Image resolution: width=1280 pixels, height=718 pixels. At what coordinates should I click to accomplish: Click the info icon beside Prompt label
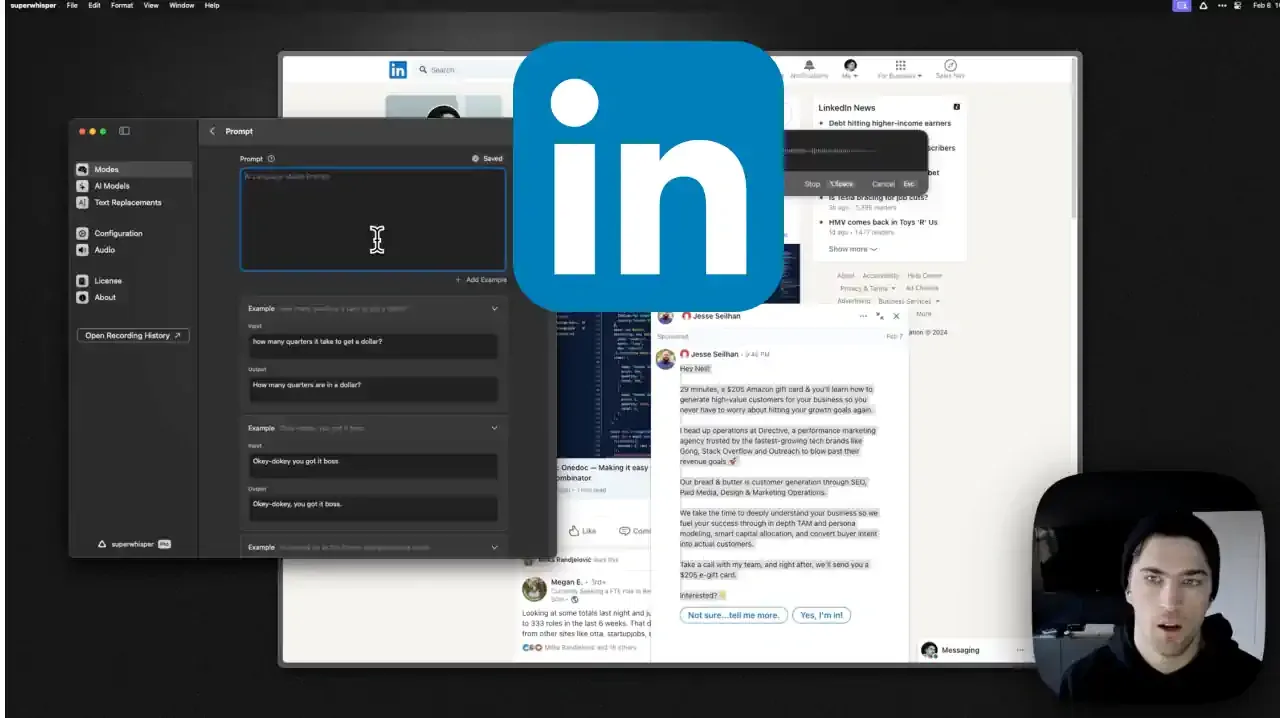point(271,159)
